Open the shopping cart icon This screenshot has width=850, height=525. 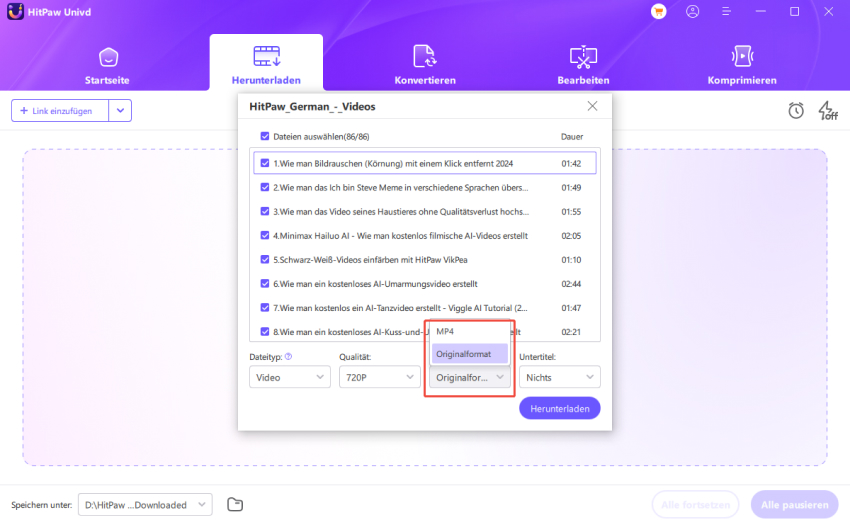tap(659, 11)
